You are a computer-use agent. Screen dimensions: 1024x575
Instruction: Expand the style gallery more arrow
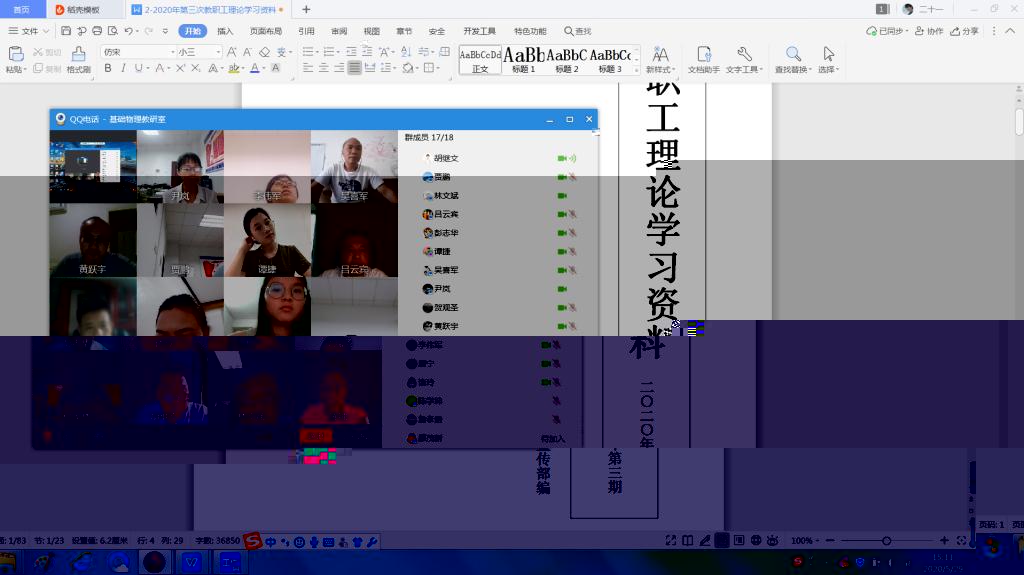(637, 70)
